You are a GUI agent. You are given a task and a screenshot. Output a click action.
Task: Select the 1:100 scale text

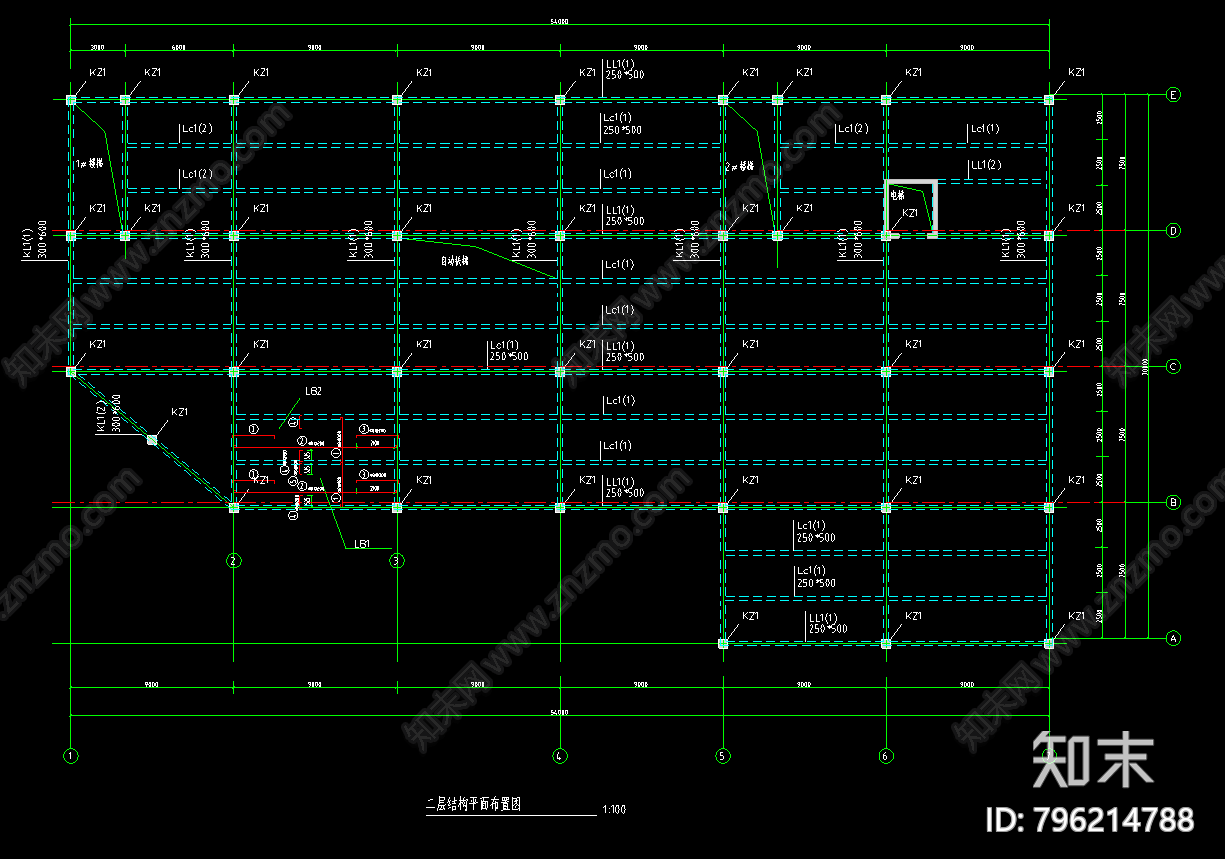pos(614,809)
